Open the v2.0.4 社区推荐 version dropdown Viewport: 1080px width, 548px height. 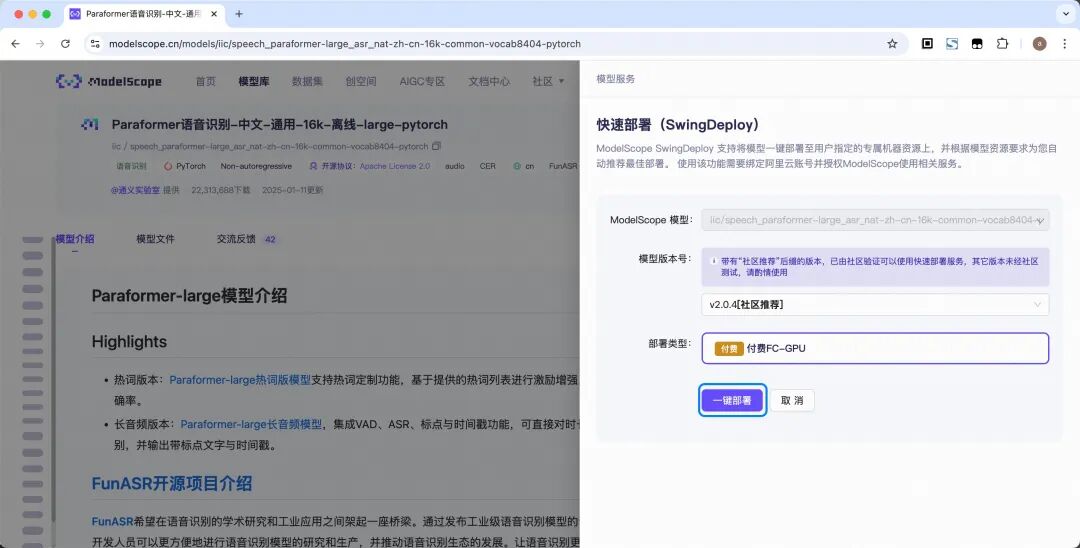(x=875, y=304)
